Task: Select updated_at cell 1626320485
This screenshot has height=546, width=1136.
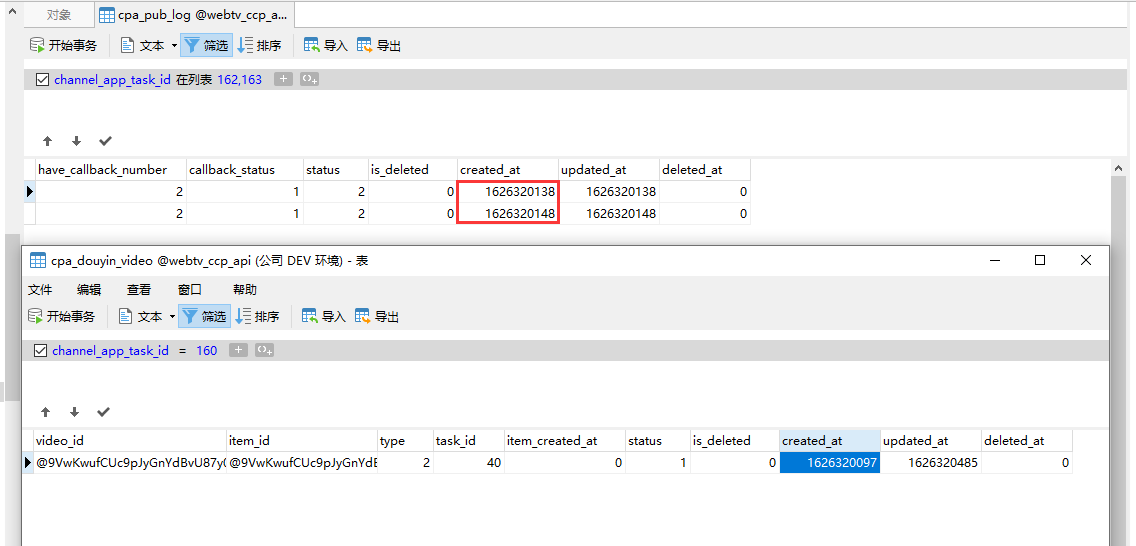Action: coord(931,463)
